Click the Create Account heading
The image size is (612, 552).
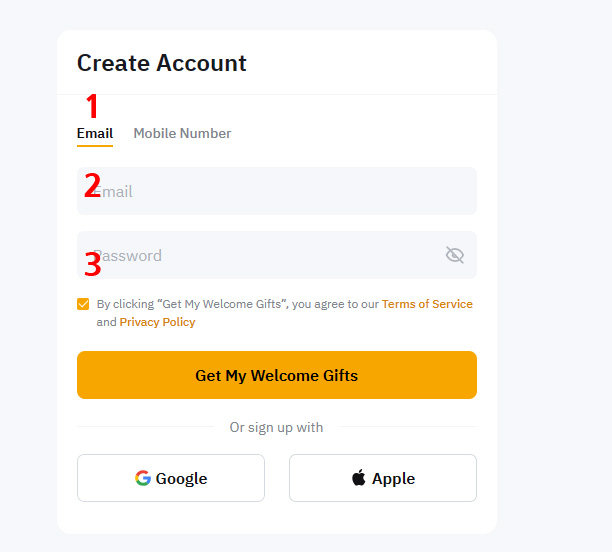coord(162,63)
